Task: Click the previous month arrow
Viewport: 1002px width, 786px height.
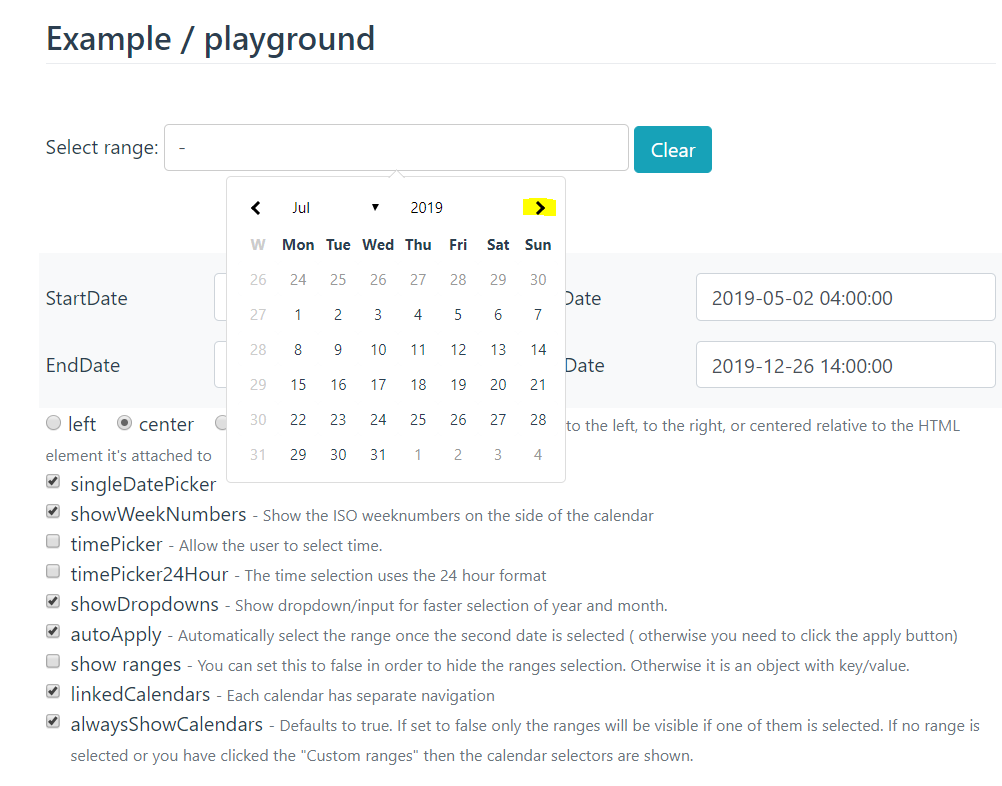Action: pyautogui.click(x=256, y=207)
